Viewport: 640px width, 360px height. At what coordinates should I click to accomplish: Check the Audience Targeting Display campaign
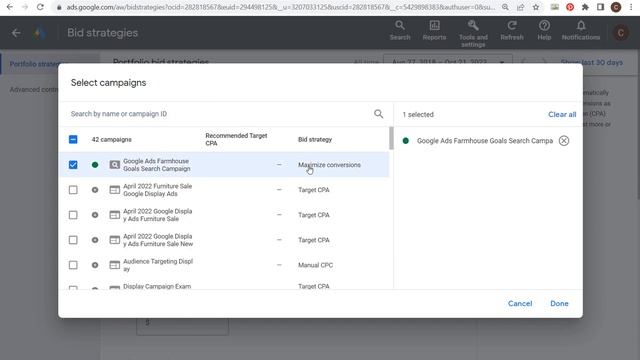[x=73, y=265]
